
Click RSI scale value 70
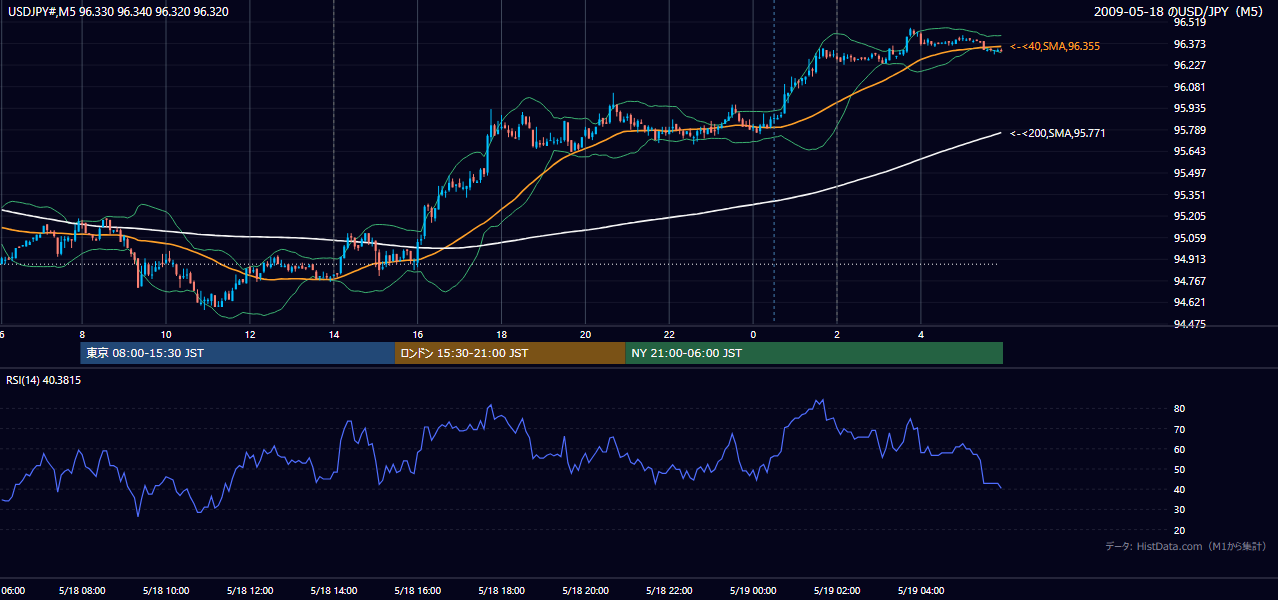pos(1180,429)
